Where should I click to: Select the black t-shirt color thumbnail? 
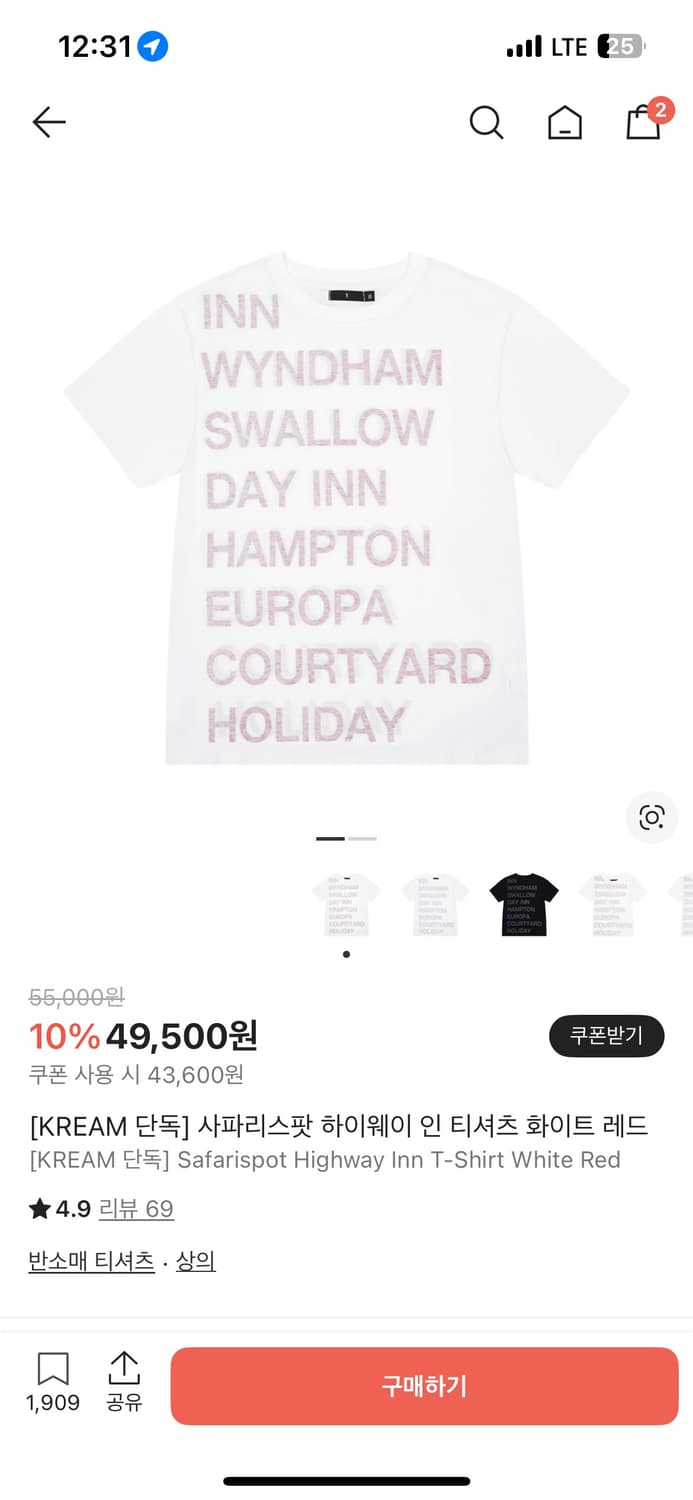pyautogui.click(x=524, y=904)
